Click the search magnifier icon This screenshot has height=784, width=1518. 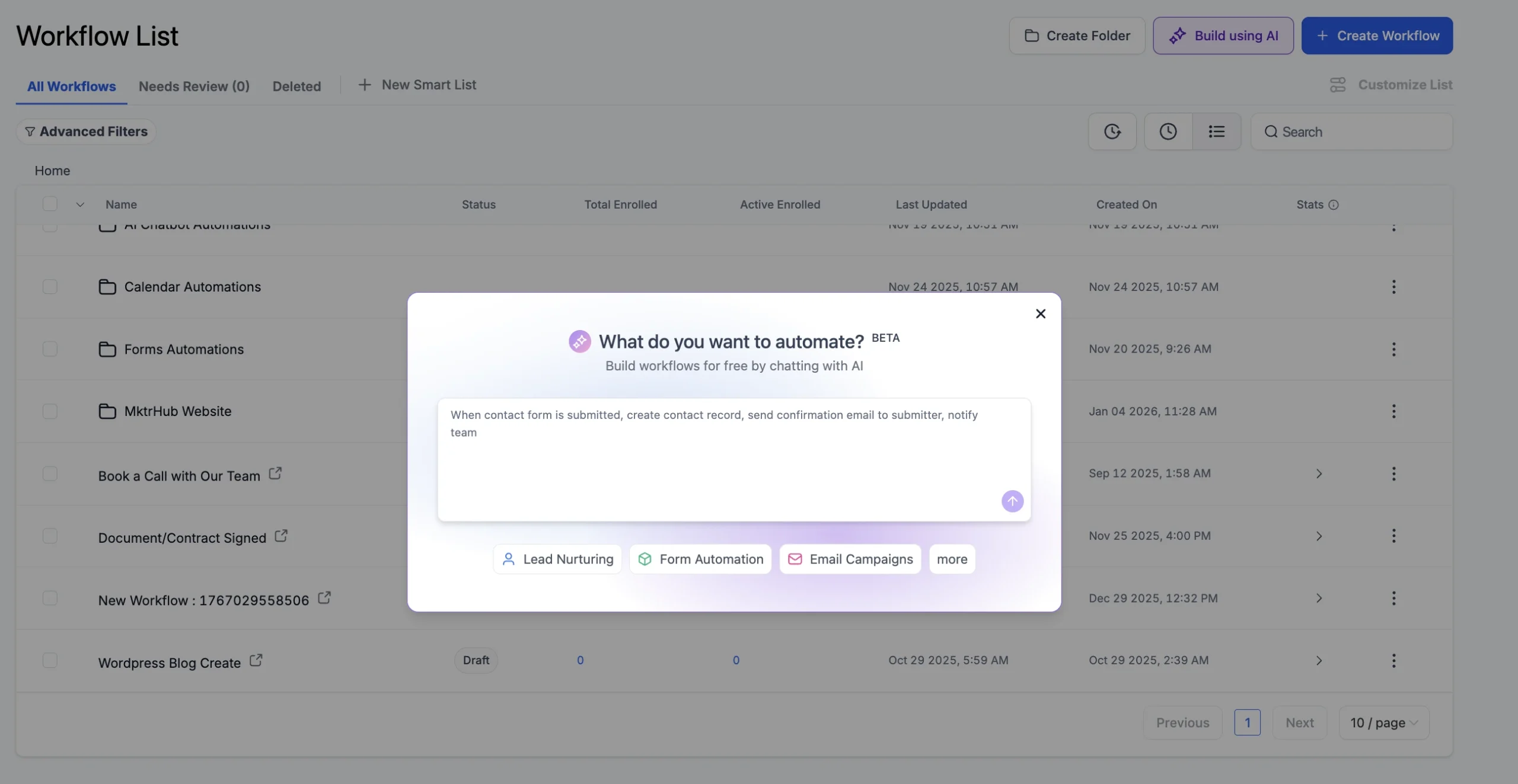pyautogui.click(x=1271, y=132)
